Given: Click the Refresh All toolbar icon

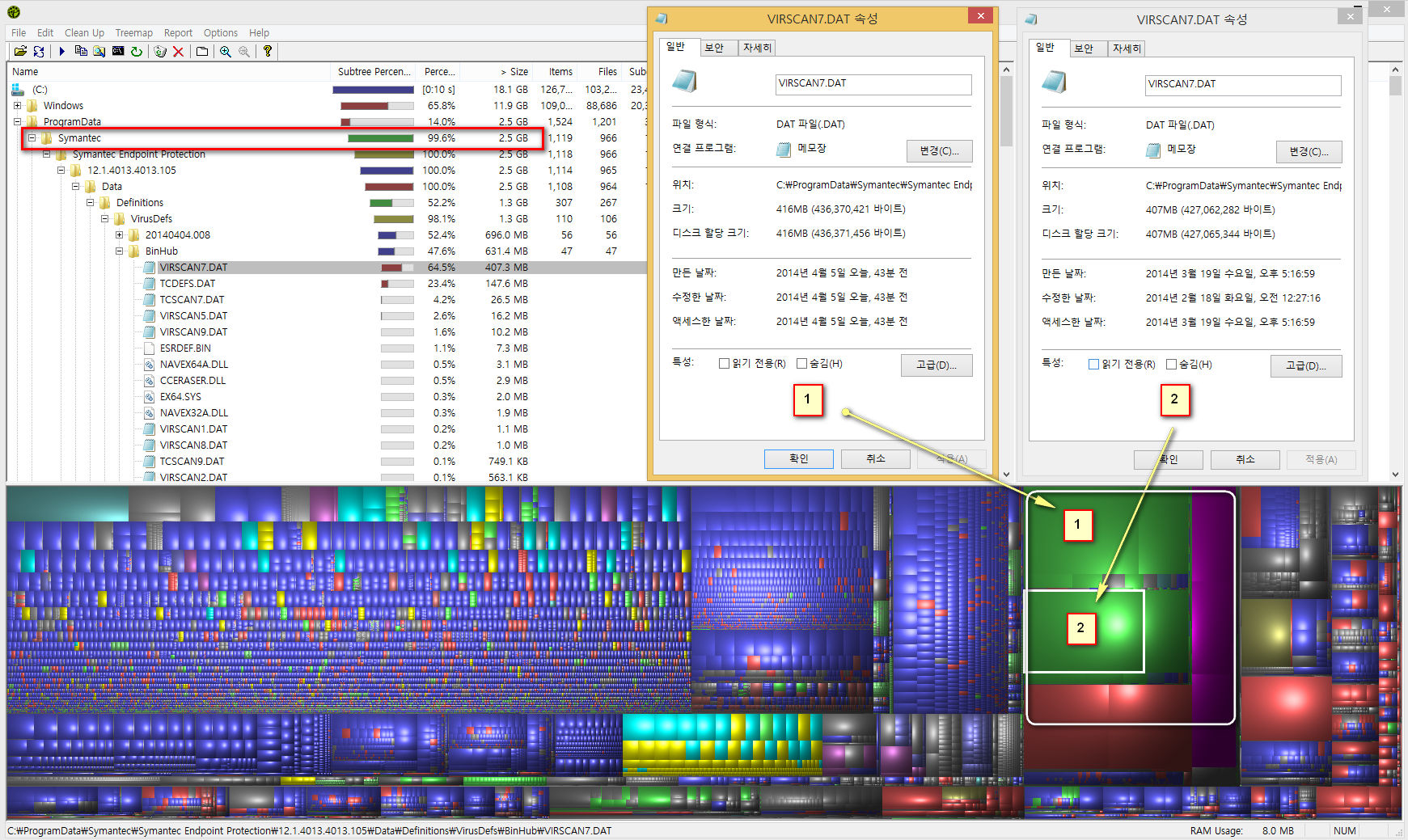Looking at the screenshot, I should [x=39, y=51].
